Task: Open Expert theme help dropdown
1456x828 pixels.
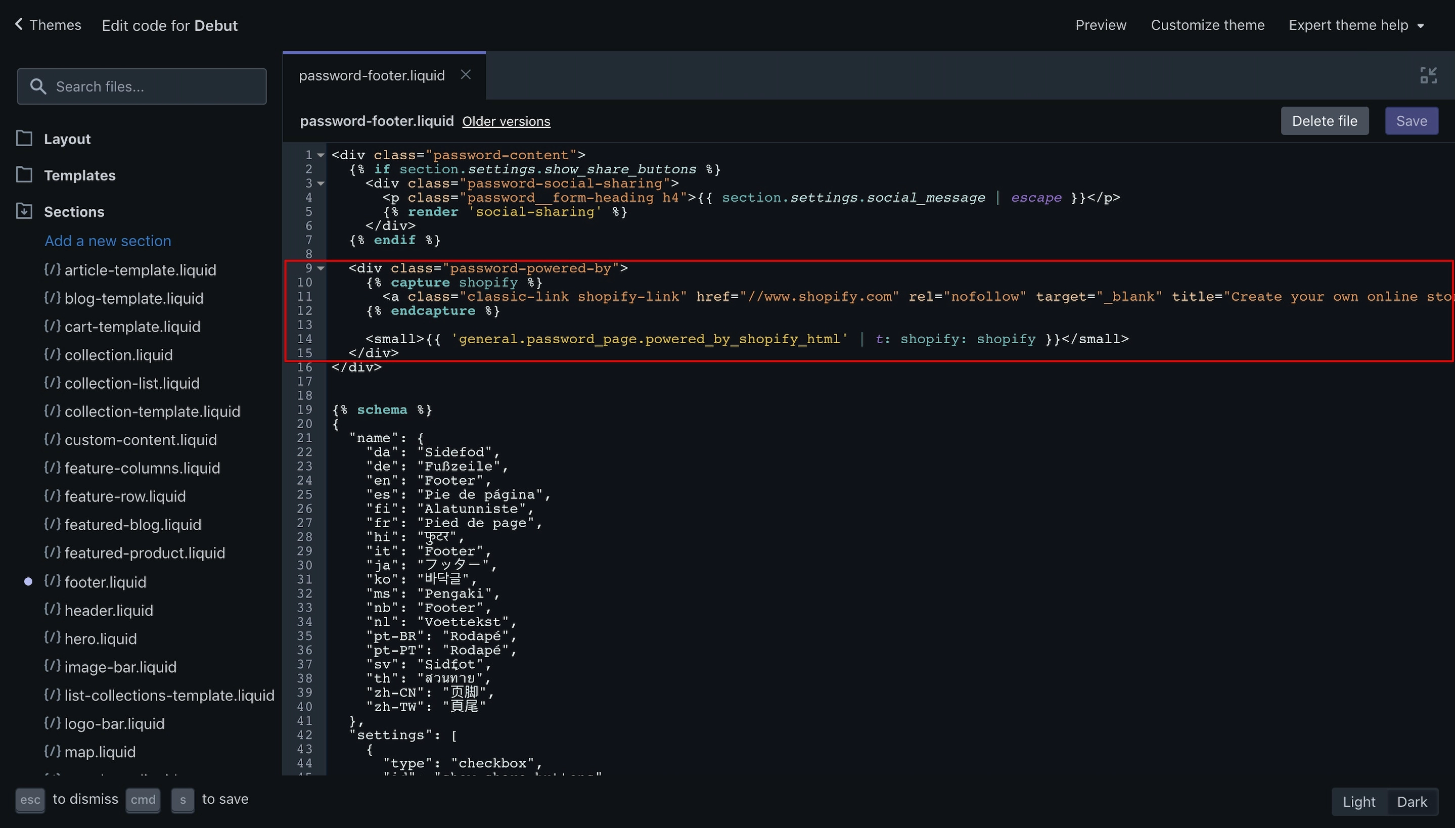Action: click(x=1356, y=25)
